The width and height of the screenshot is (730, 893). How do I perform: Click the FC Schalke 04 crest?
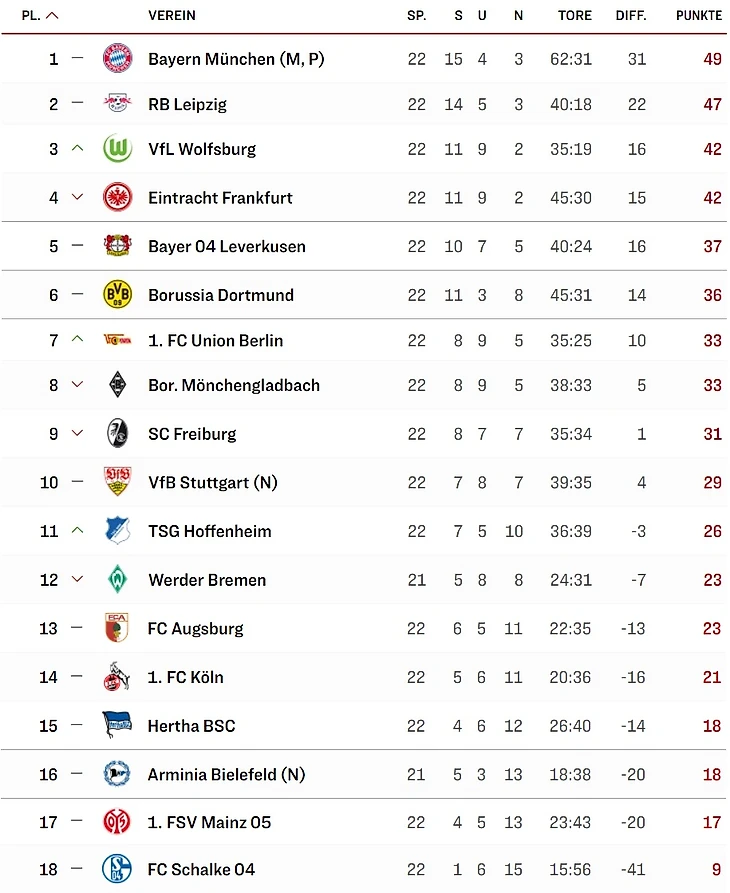pos(117,869)
